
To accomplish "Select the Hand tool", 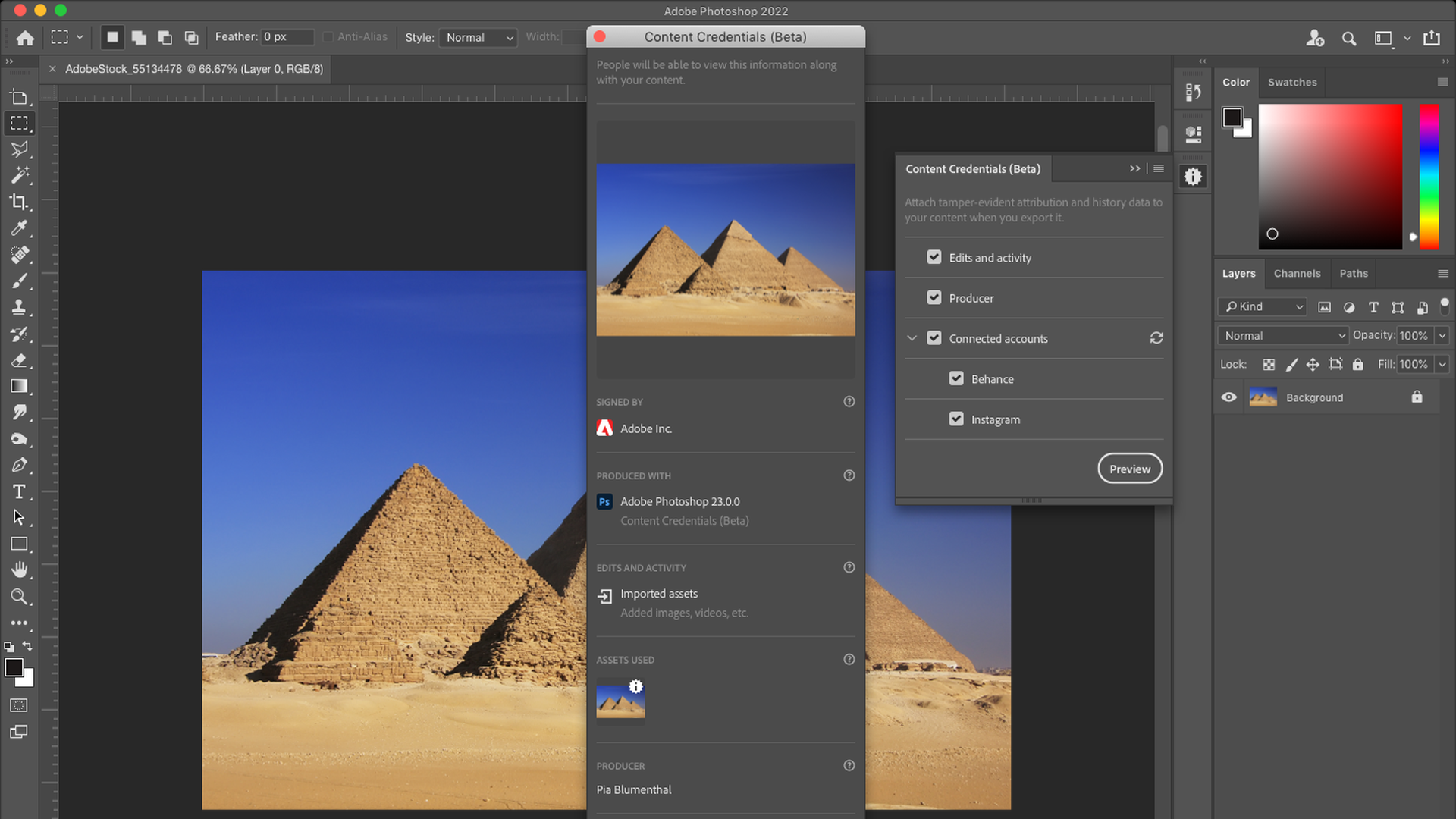I will click(x=19, y=570).
